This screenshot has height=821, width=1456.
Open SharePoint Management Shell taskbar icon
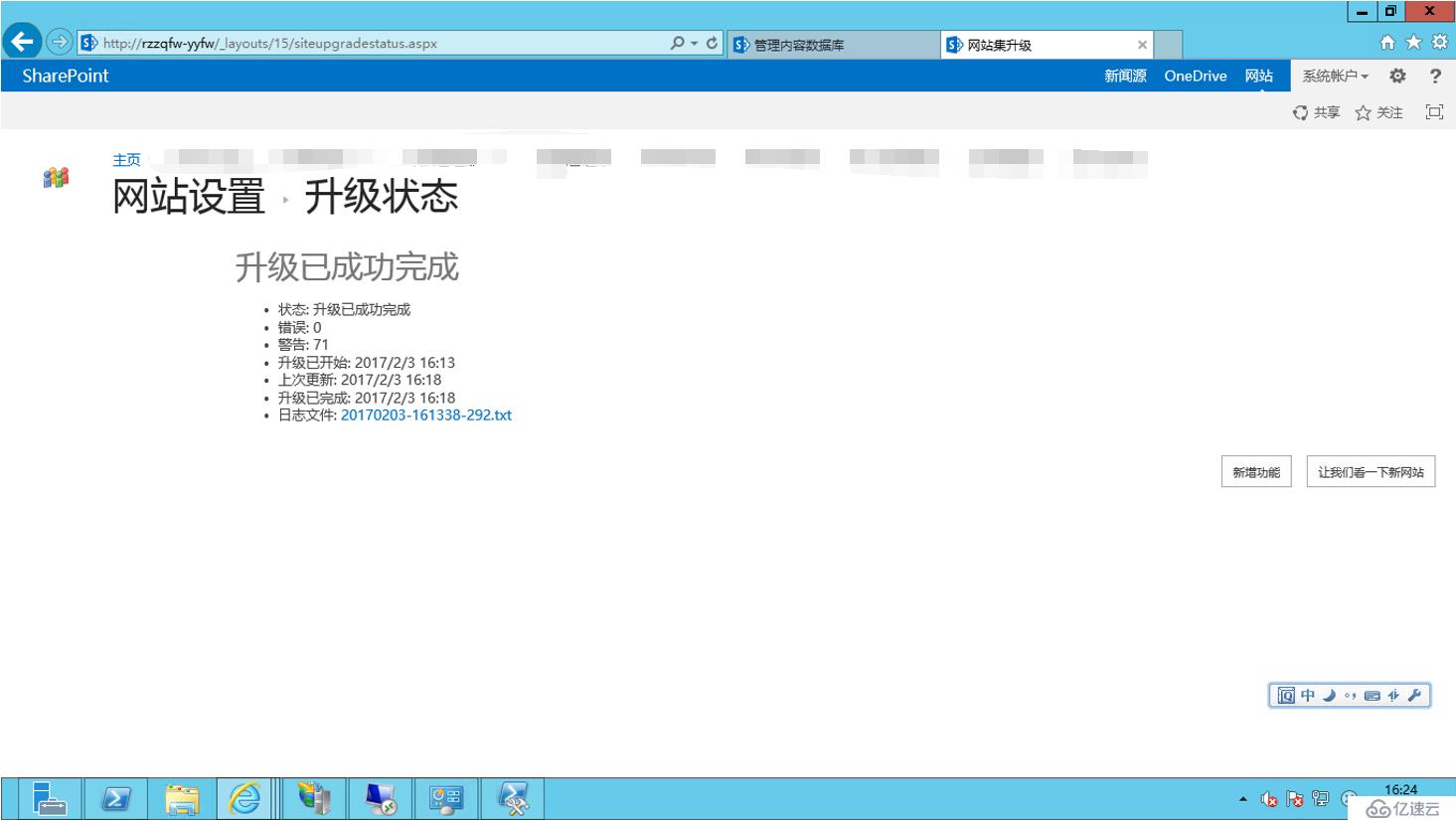[513, 799]
